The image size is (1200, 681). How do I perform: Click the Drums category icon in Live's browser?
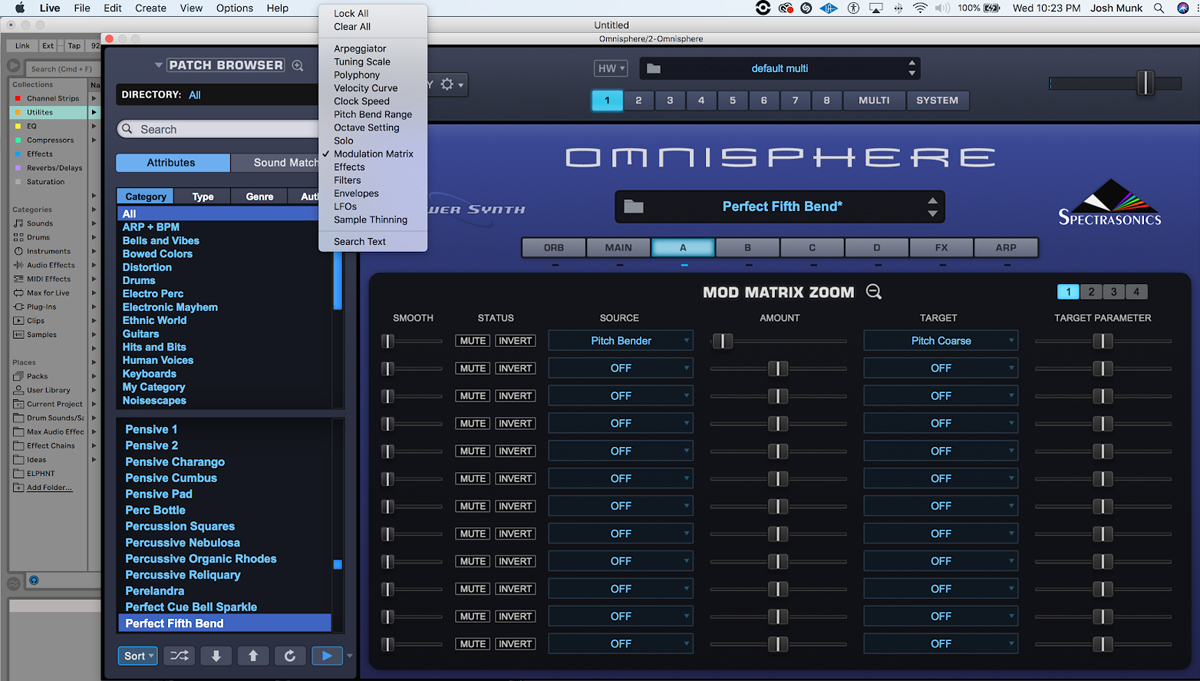[19, 237]
